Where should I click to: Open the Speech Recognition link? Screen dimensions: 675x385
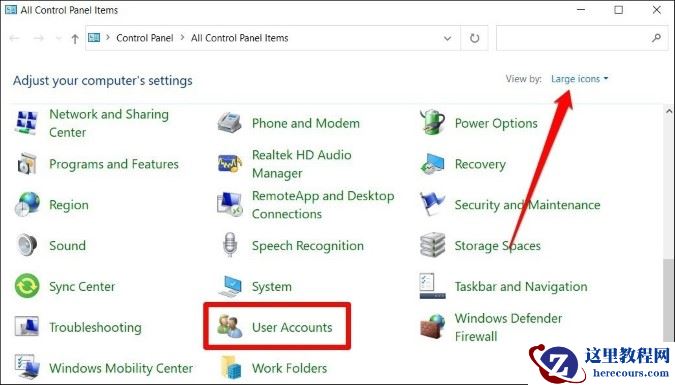307,246
